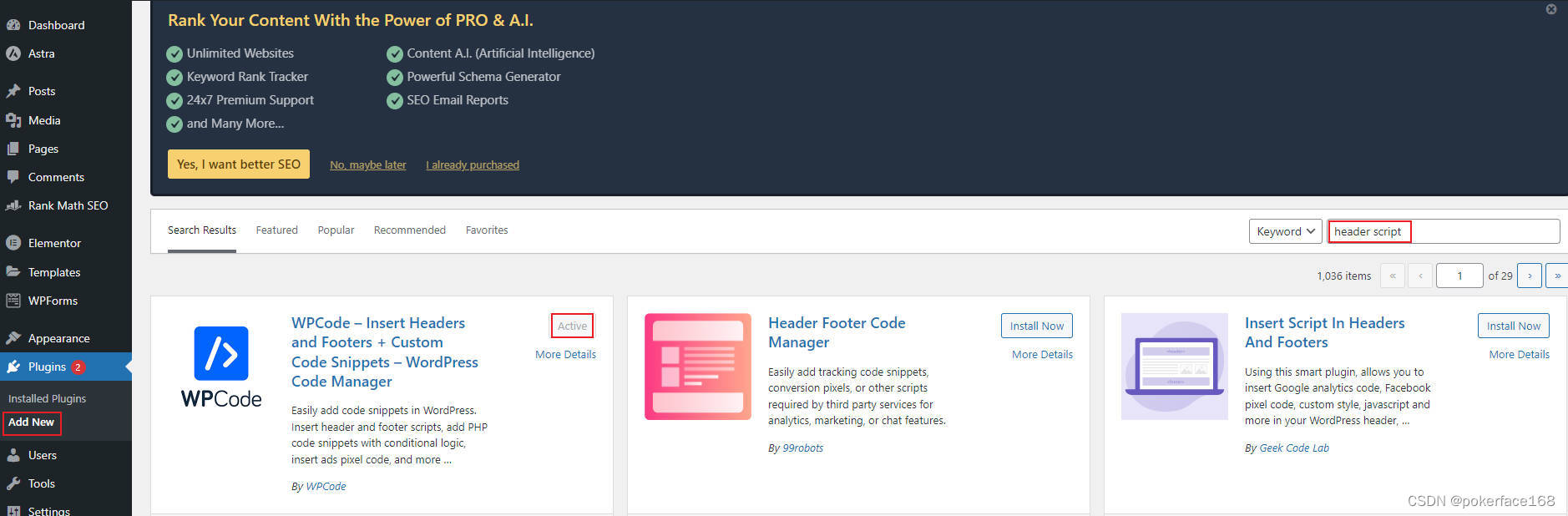Click the Media library icon
Screen dimensions: 1568x516
click(x=13, y=120)
